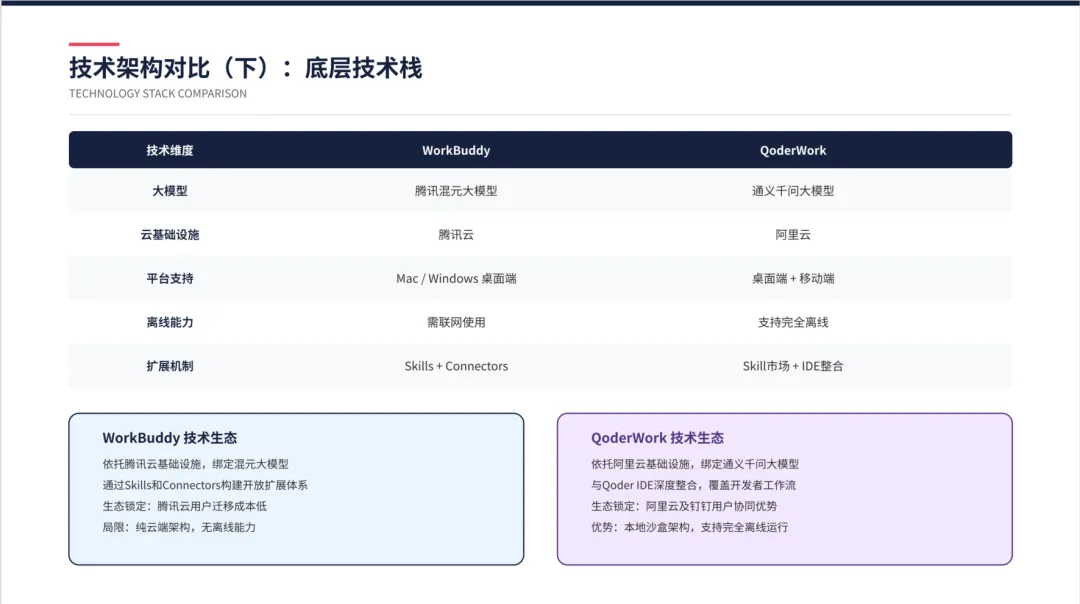This screenshot has width=1080, height=604.
Task: Click the QoderWork column header
Action: (x=793, y=150)
